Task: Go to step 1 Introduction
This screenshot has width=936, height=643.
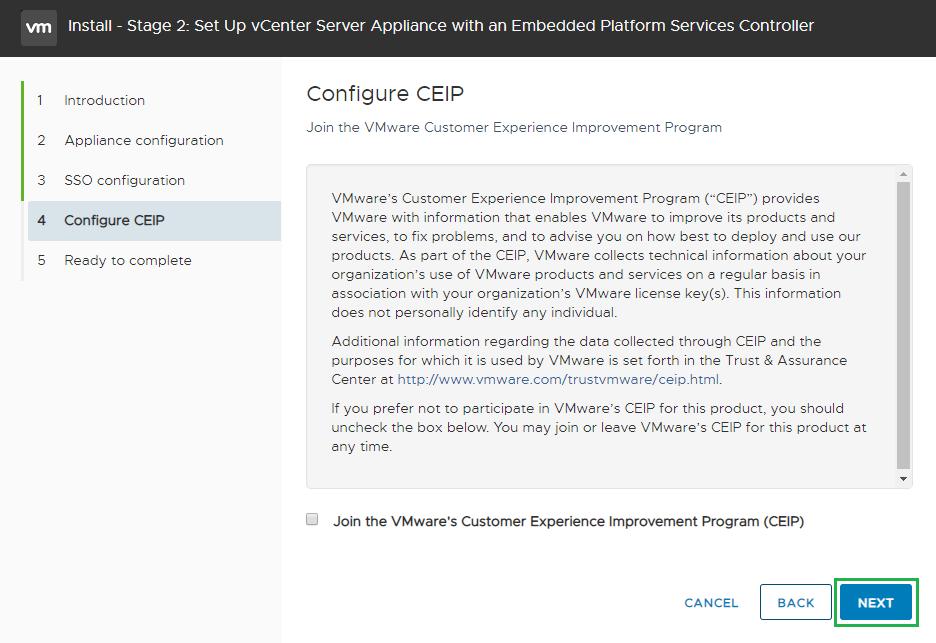Action: click(104, 100)
